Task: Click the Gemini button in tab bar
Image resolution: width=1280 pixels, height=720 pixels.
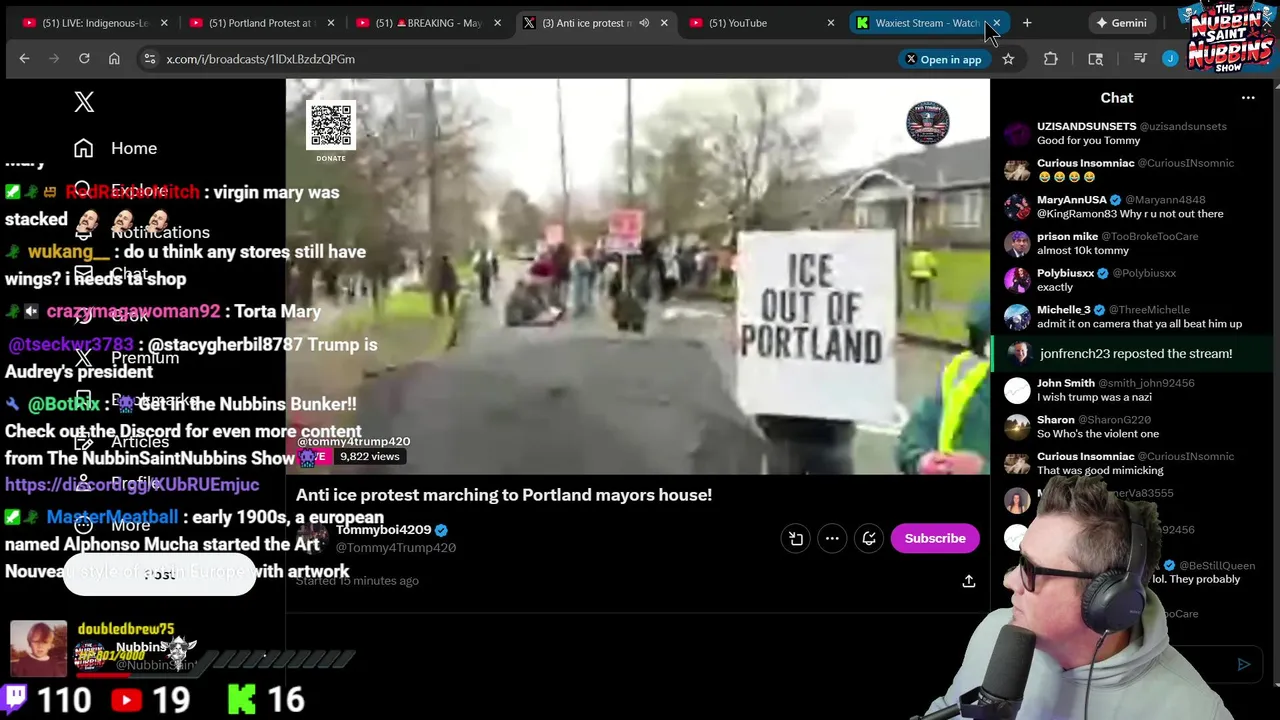Action: coord(1121,23)
